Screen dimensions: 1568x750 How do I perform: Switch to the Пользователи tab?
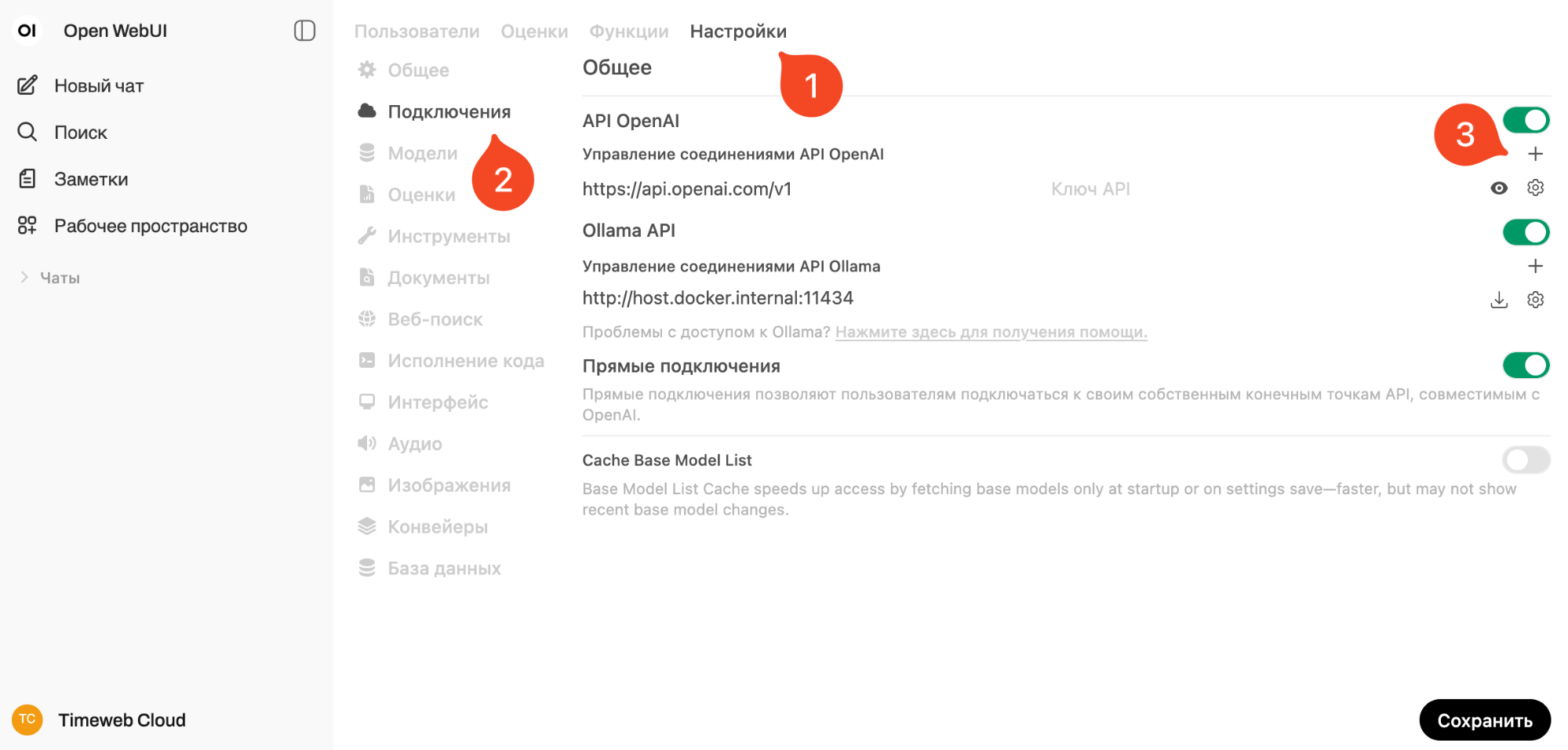pyautogui.click(x=417, y=31)
